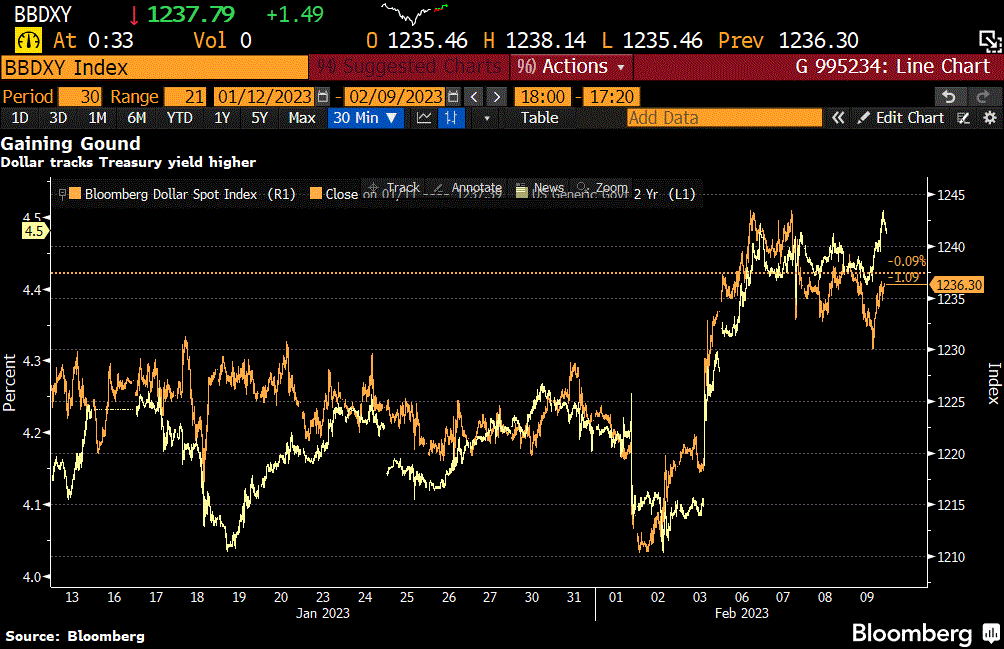Click the start date field 01/12/2023

click(x=264, y=97)
